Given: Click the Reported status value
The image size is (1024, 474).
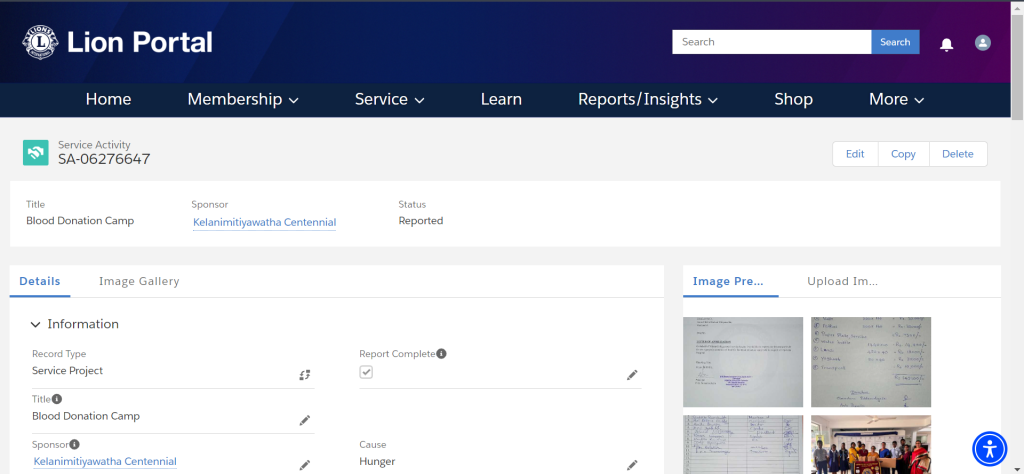Looking at the screenshot, I should (421, 221).
